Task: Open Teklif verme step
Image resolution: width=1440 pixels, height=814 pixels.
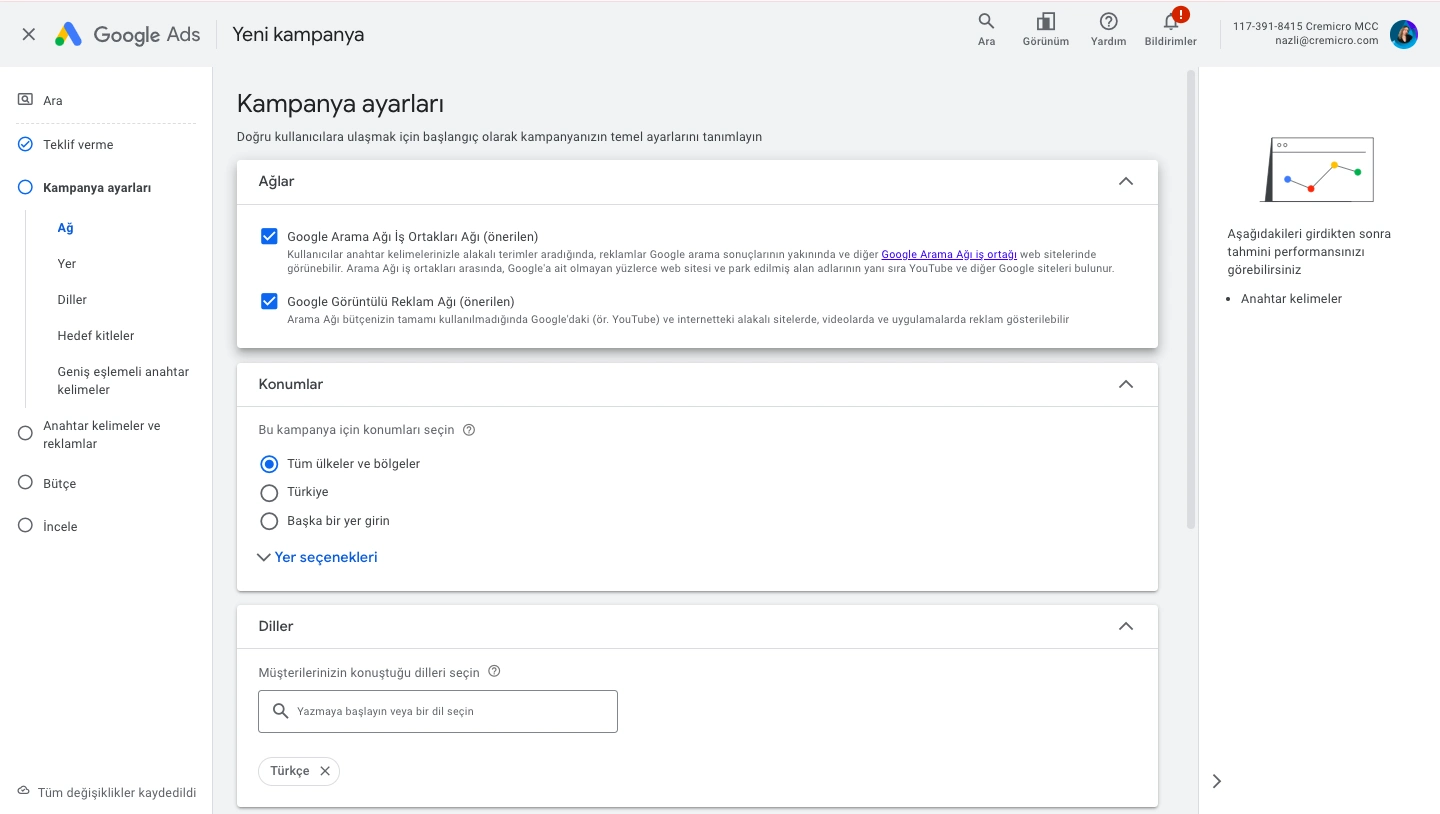Action: tap(78, 144)
